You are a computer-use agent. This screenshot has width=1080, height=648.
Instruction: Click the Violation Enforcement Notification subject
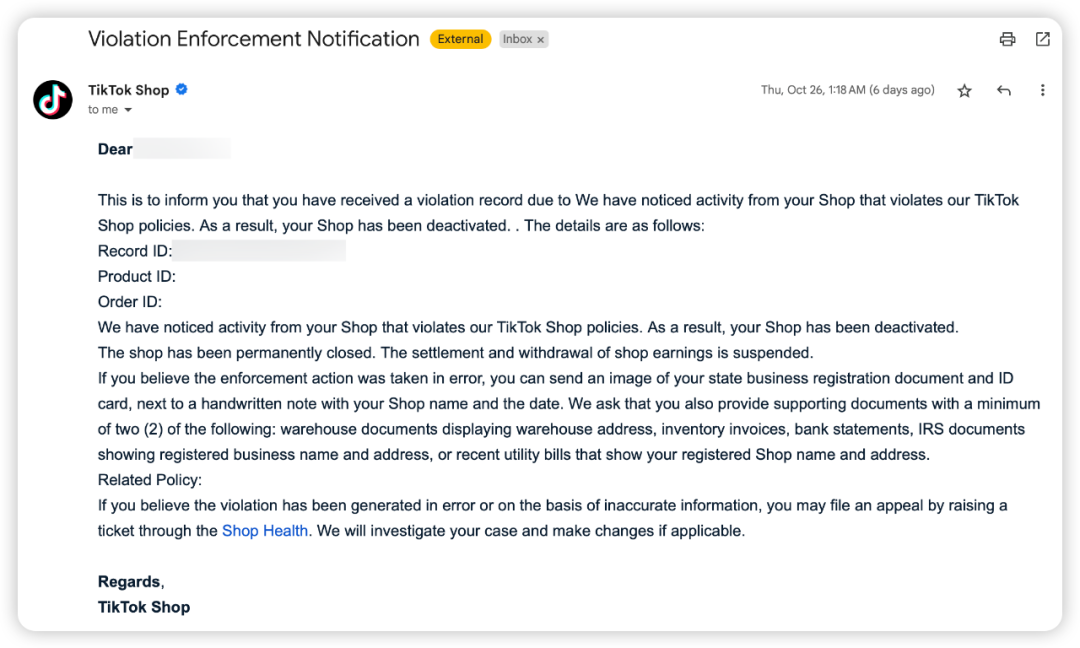[x=254, y=39]
